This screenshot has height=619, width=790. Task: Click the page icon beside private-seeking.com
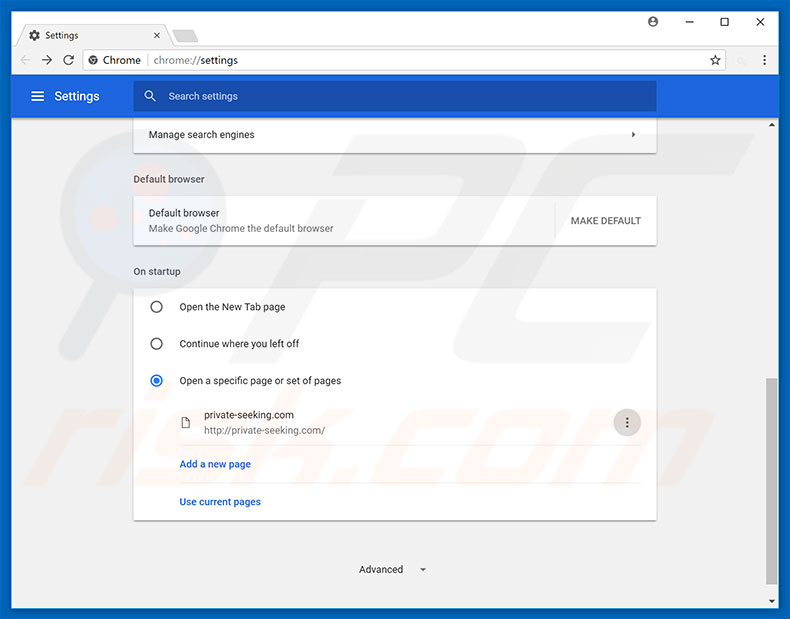(x=185, y=423)
